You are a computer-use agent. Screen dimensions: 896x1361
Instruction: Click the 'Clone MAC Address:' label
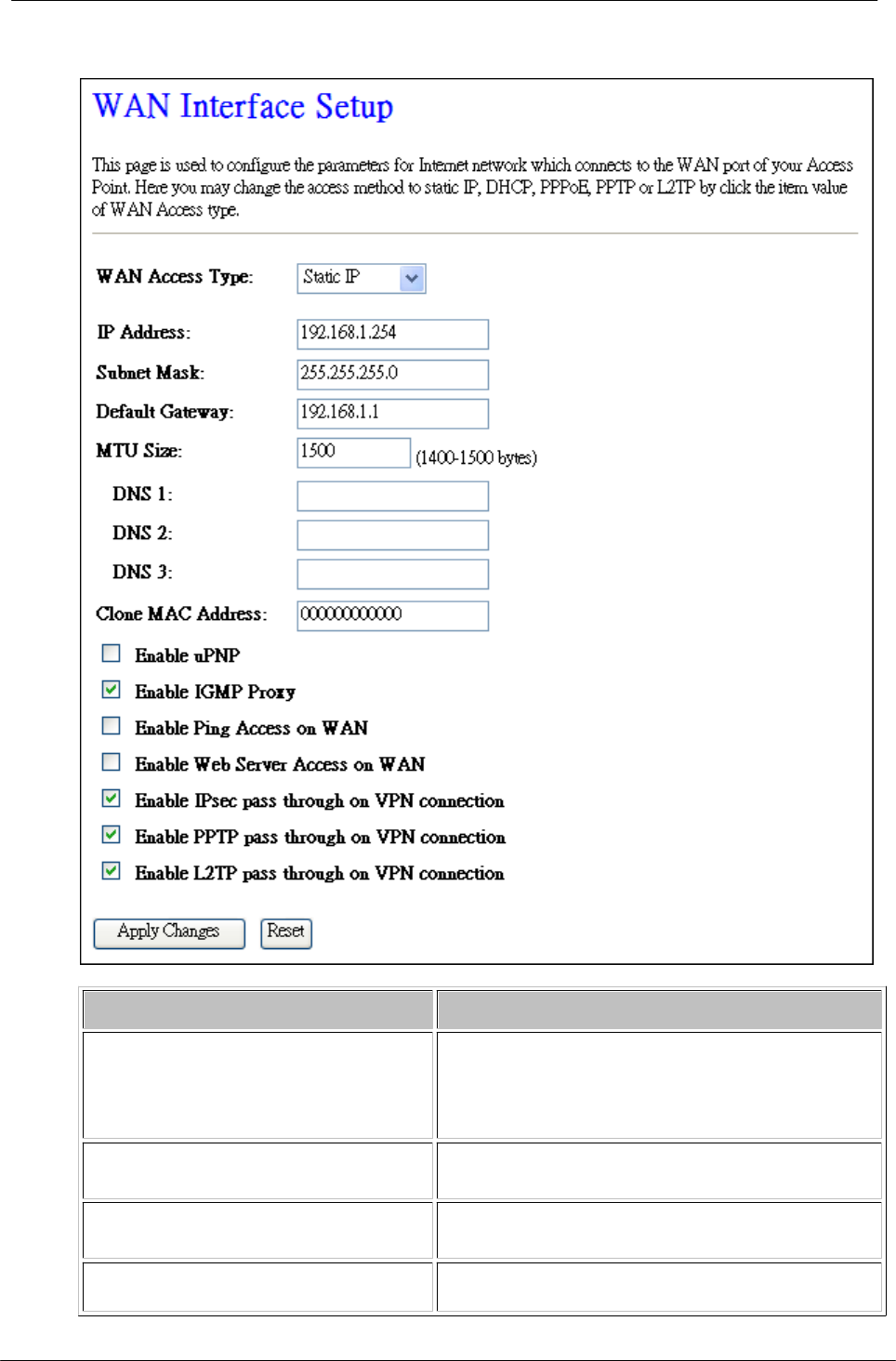tap(181, 614)
